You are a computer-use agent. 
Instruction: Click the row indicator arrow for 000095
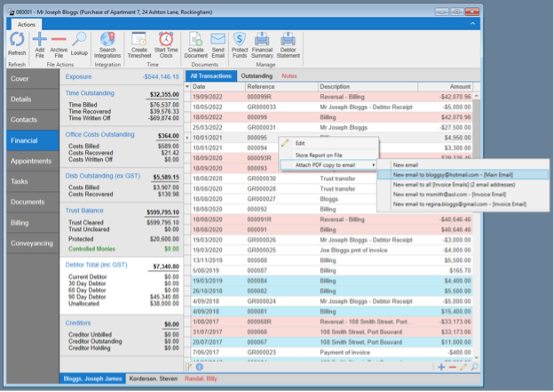point(187,138)
